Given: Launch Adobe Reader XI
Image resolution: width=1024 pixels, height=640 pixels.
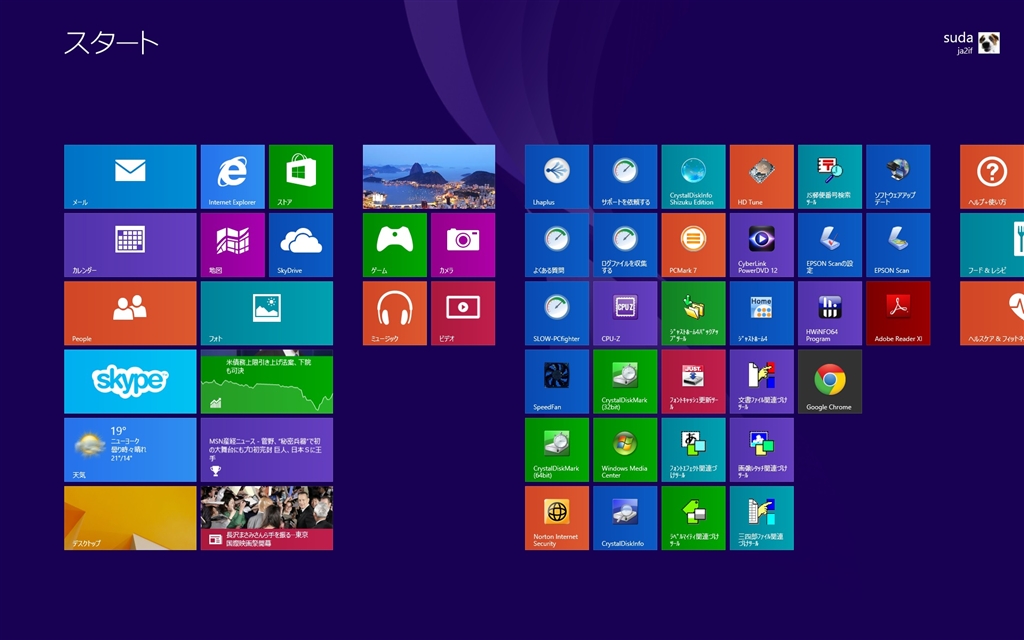Looking at the screenshot, I should click(x=898, y=313).
